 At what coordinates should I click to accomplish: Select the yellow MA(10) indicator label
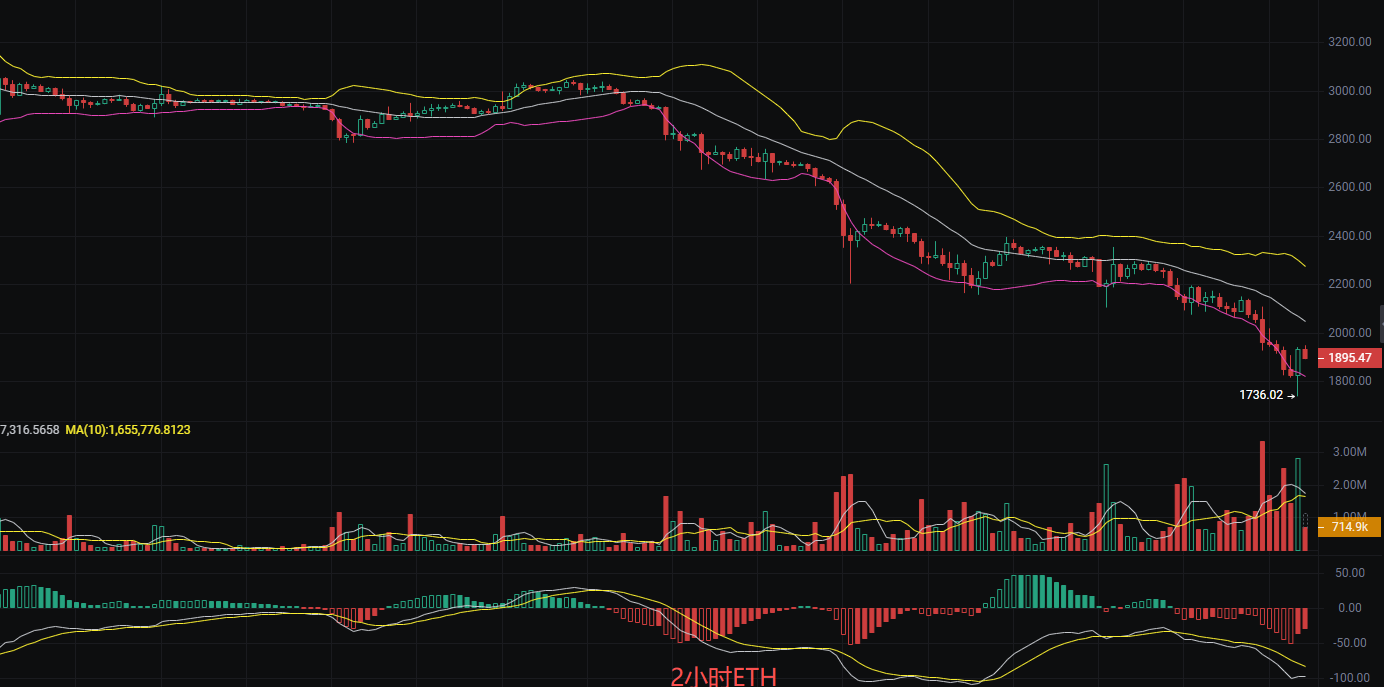[x=128, y=430]
